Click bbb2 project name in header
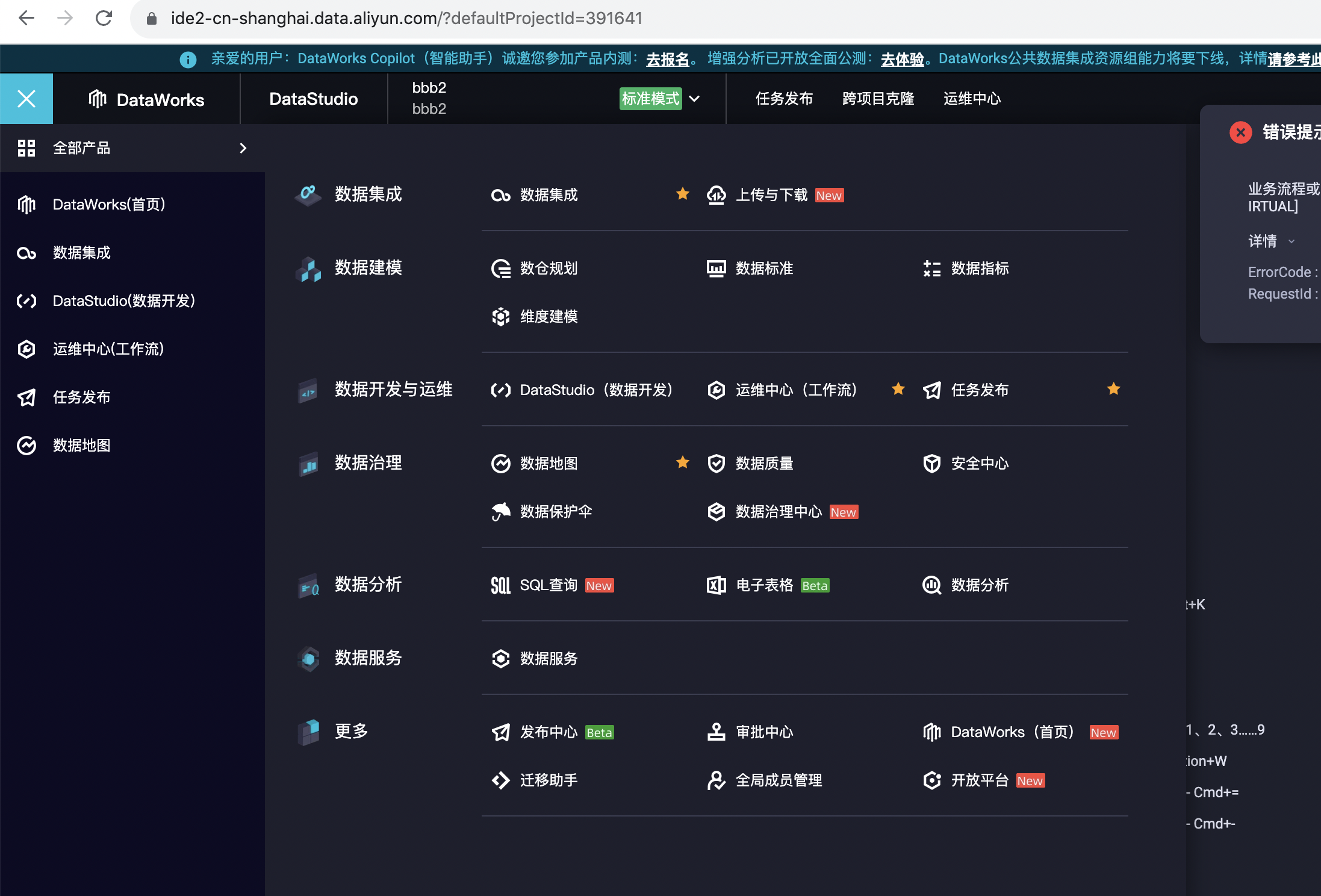Screen dimensions: 1321x896 coord(429,88)
